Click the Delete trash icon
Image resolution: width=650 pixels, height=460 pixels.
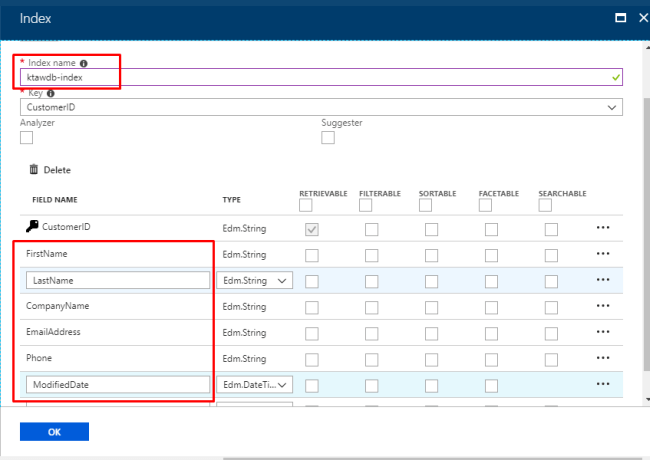pos(34,169)
